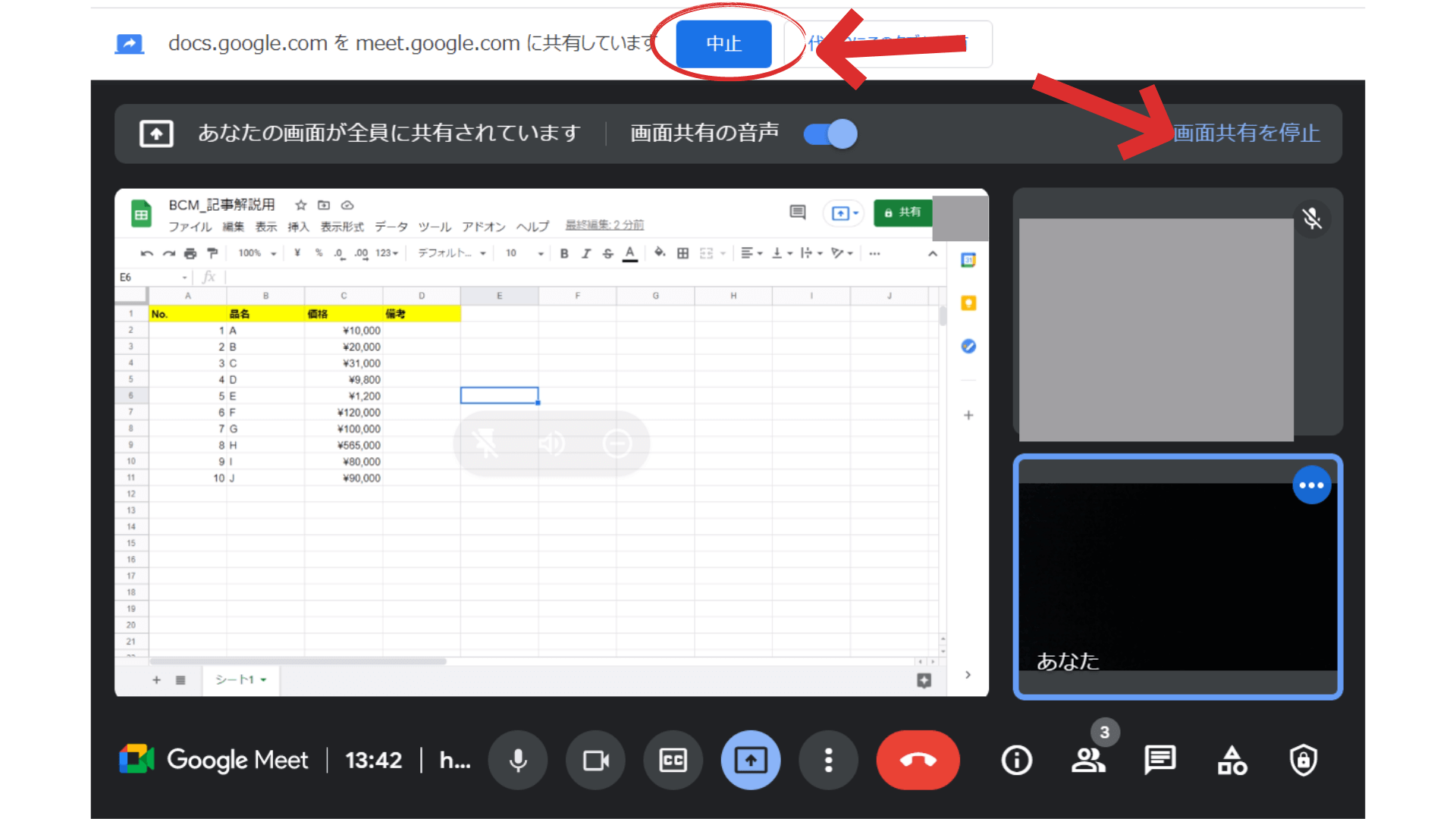Turn on captions with the CC icon

(673, 760)
